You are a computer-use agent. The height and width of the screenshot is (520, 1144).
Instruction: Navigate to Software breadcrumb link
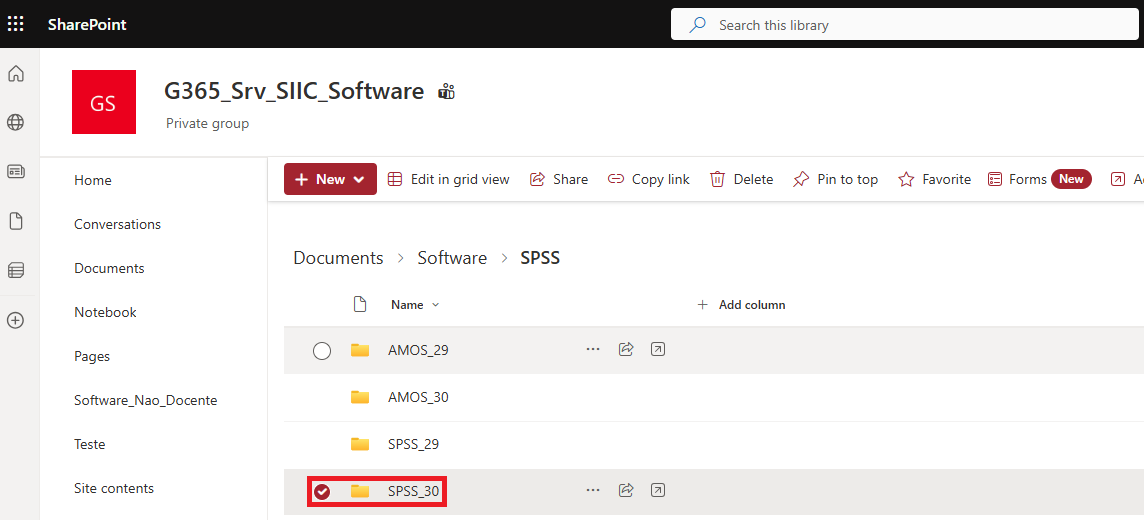point(452,258)
